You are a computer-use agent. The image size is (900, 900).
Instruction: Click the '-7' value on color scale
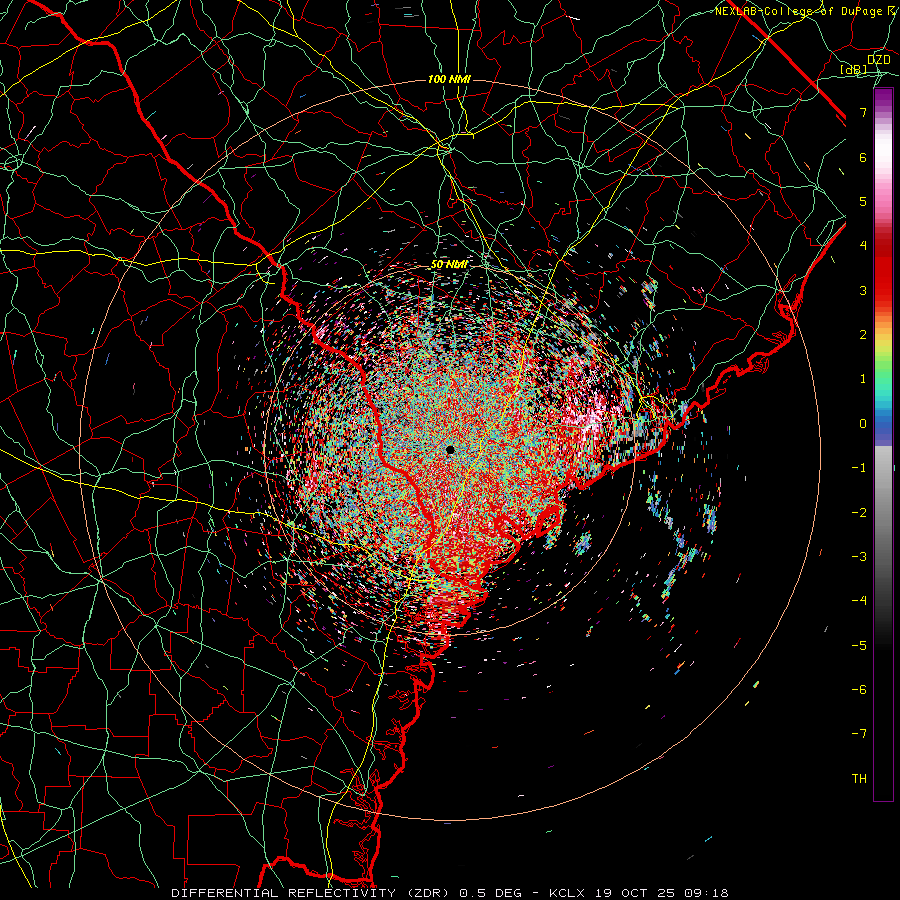coord(859,734)
